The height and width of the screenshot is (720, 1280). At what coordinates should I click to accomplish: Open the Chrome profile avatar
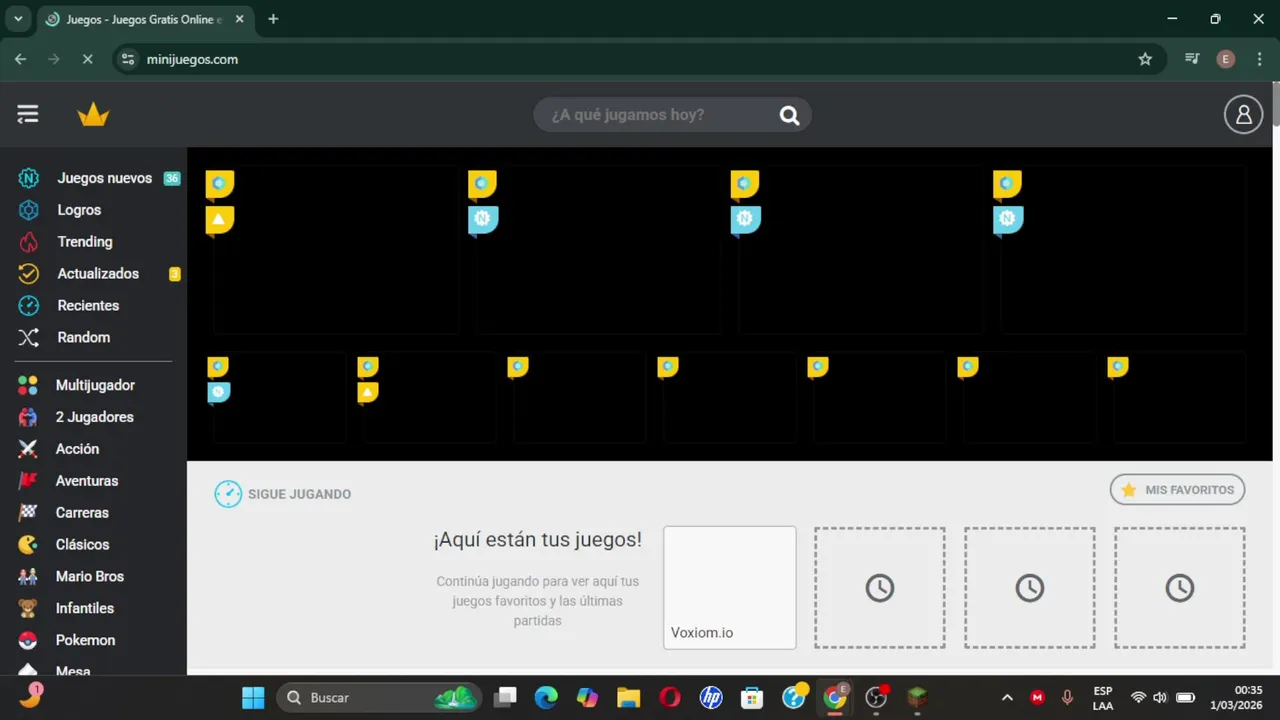point(1226,59)
